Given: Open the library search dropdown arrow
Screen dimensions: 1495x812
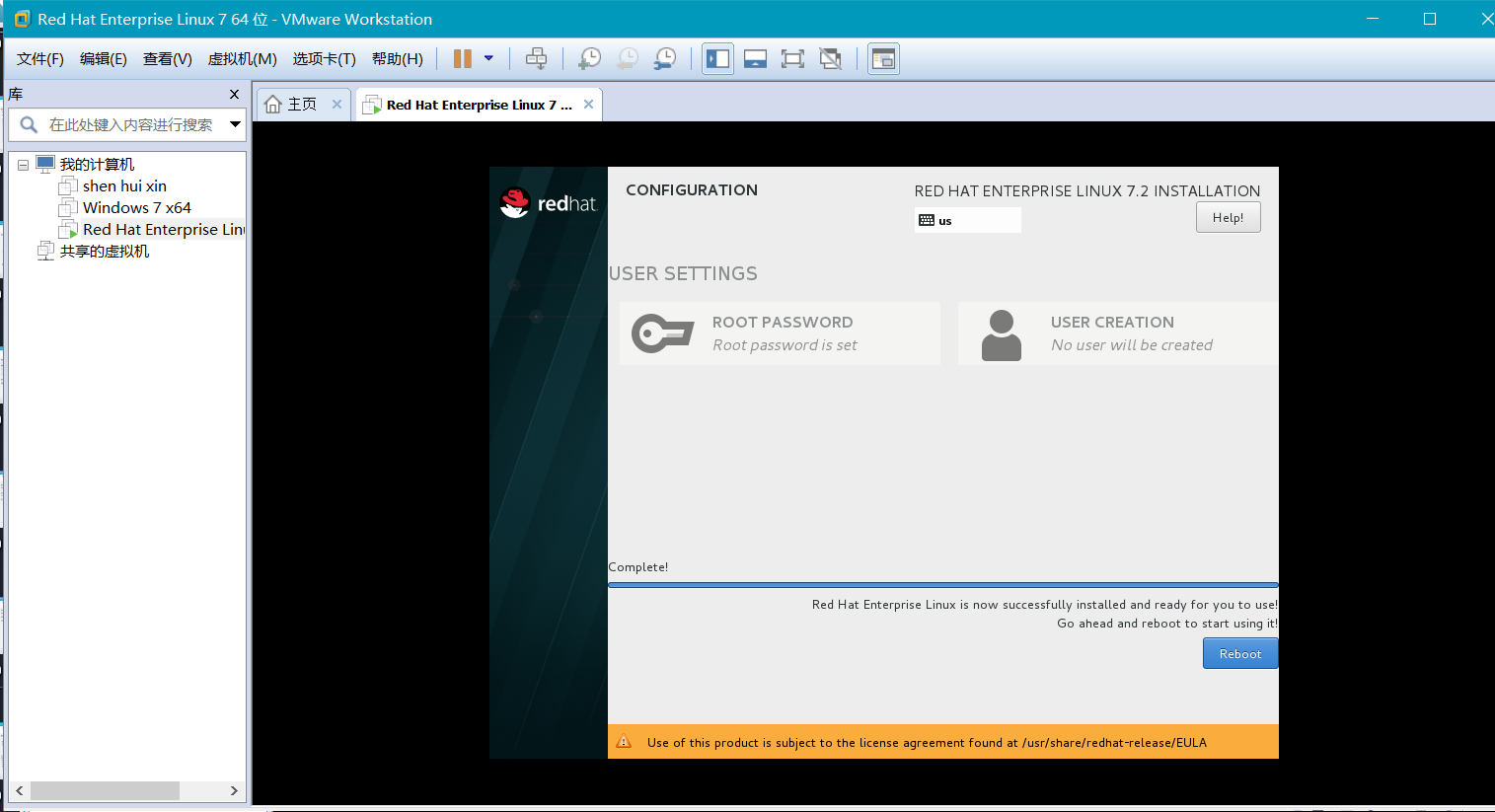Looking at the screenshot, I should coord(235,124).
